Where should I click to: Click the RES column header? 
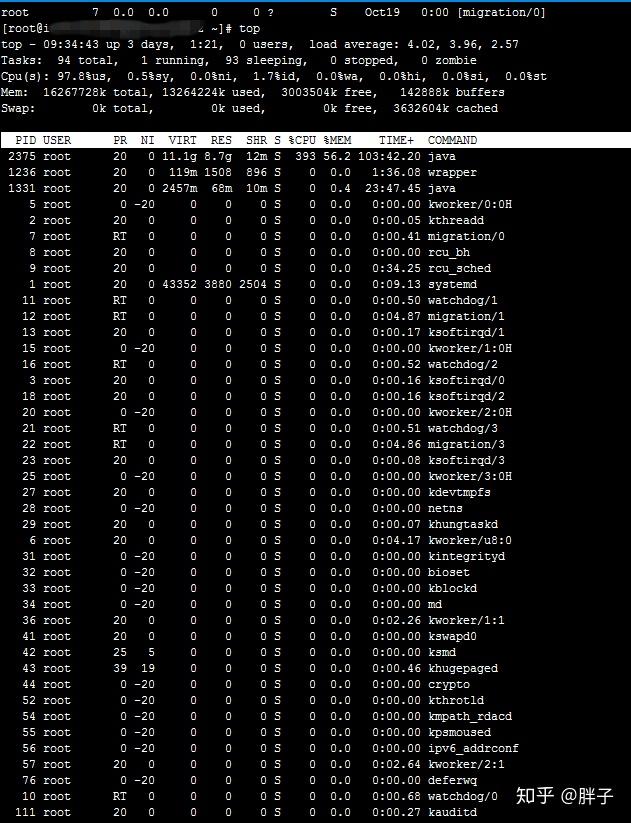221,140
